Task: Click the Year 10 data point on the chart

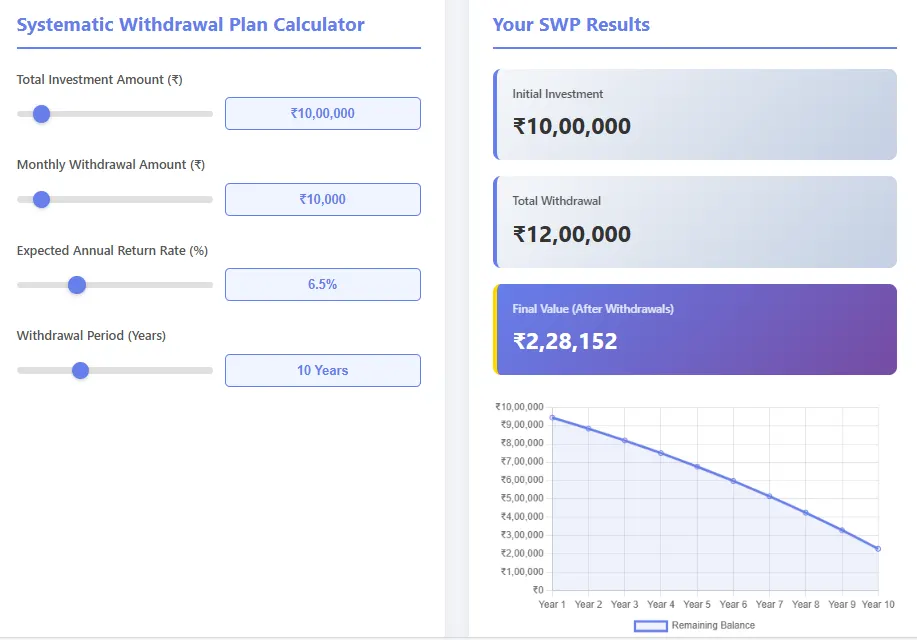Action: pyautogui.click(x=877, y=548)
